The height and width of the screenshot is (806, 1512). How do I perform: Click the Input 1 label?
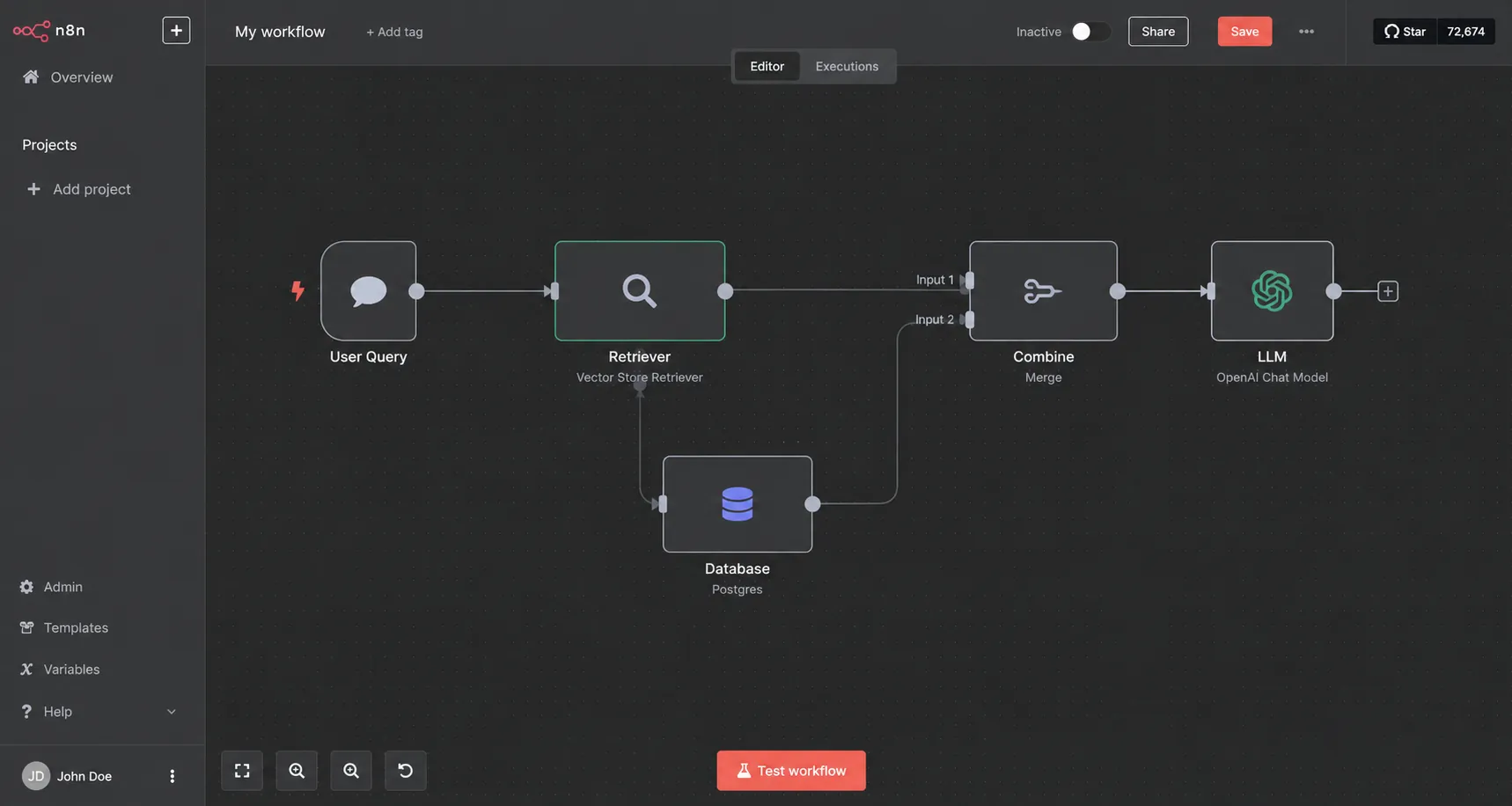pyautogui.click(x=935, y=280)
